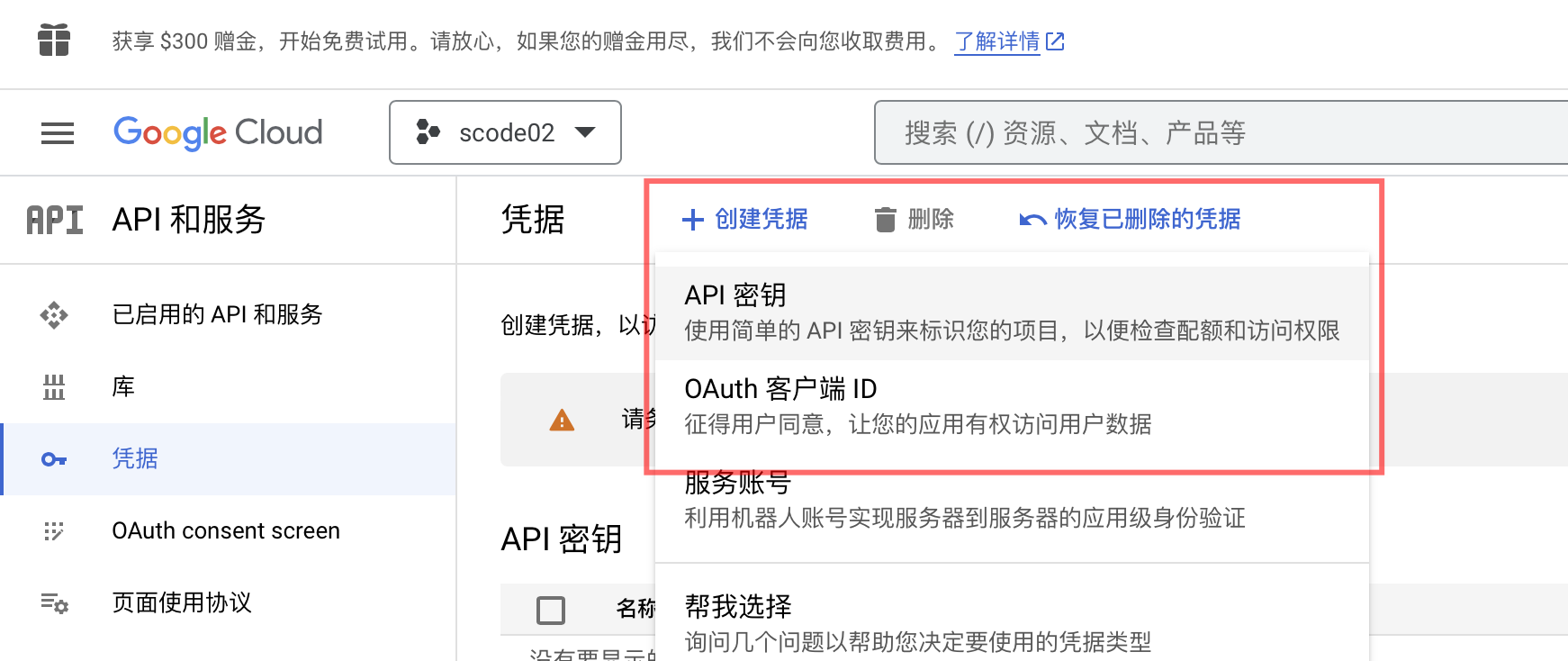Screen dimensions: 1568x661
Task: Click the 页面使用协议 settings-list icon
Action: point(54,603)
